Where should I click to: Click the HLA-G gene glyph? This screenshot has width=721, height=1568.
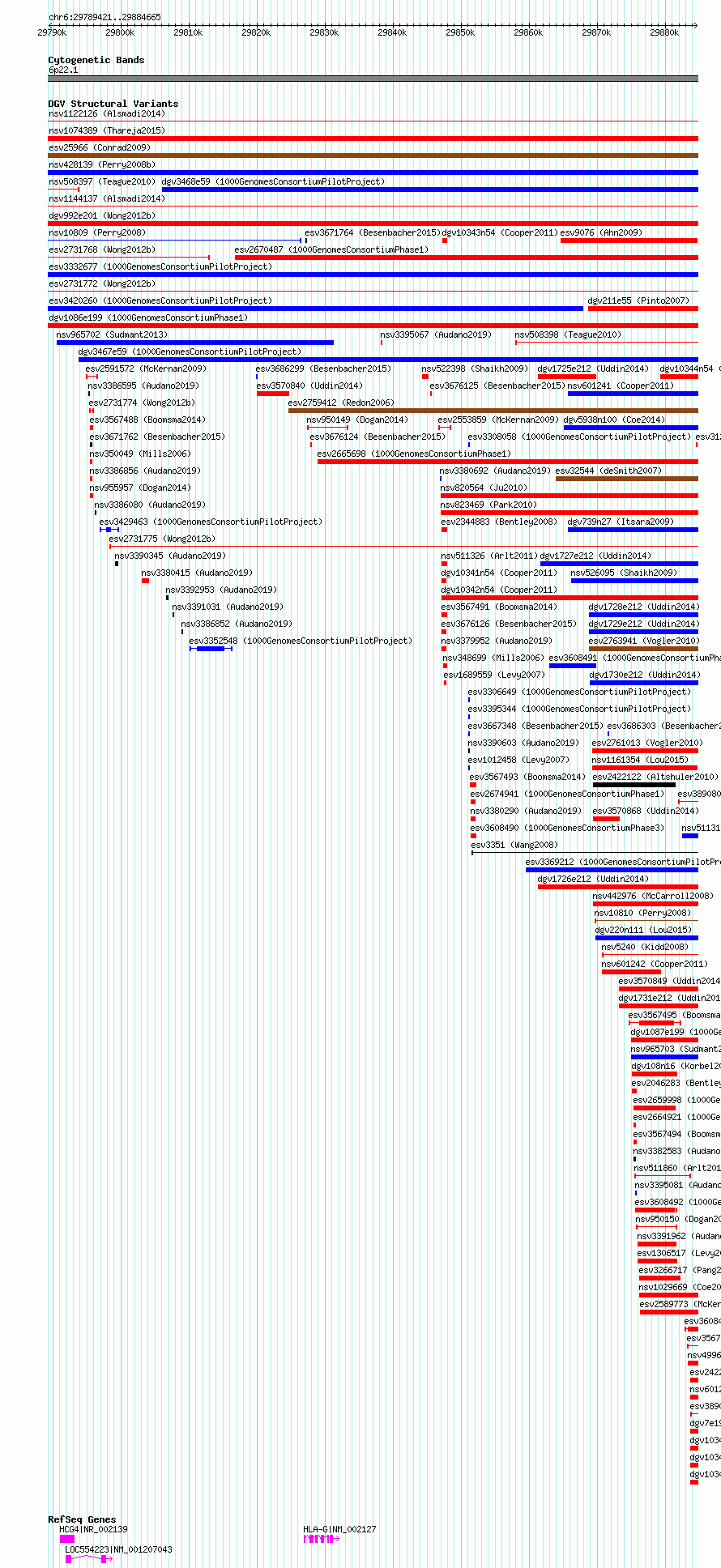(322, 1538)
